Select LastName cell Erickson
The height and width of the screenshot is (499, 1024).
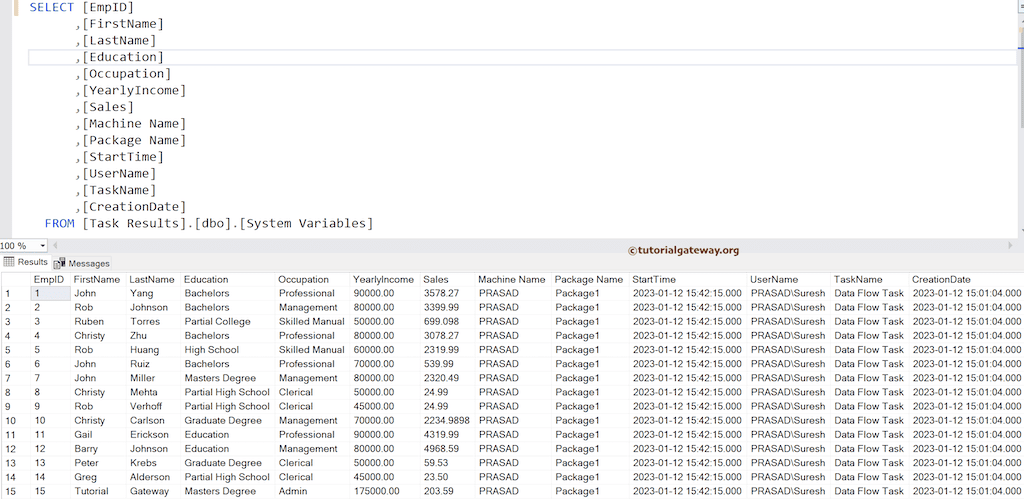(153, 434)
